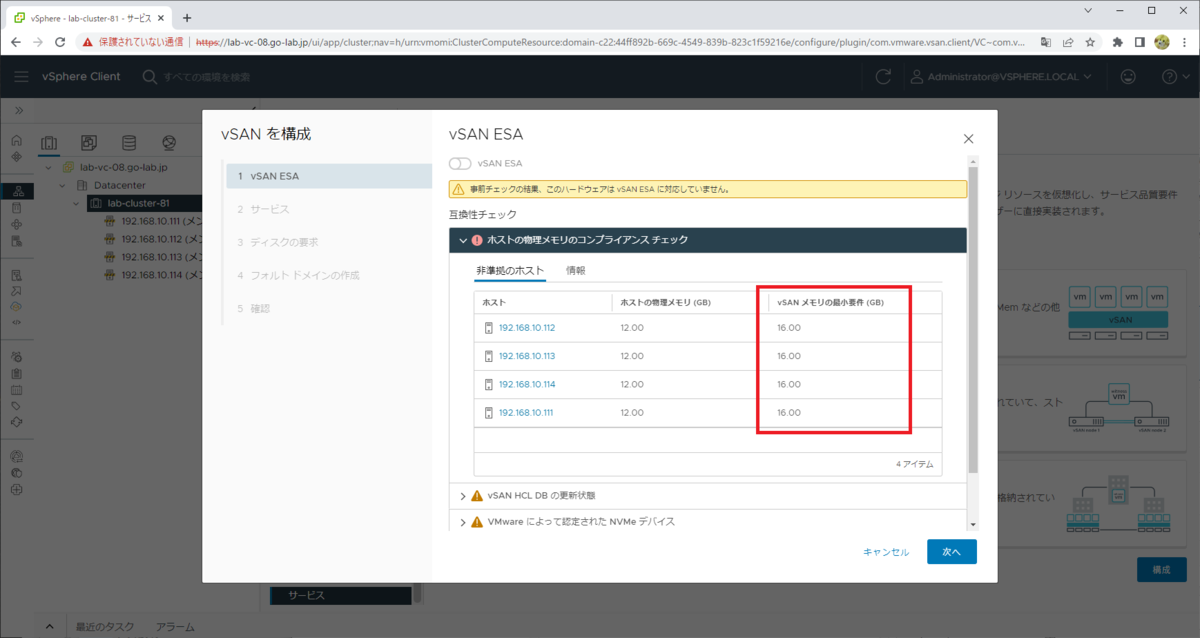1200x638 pixels.
Task: Click the キャンセル button
Action: click(886, 552)
